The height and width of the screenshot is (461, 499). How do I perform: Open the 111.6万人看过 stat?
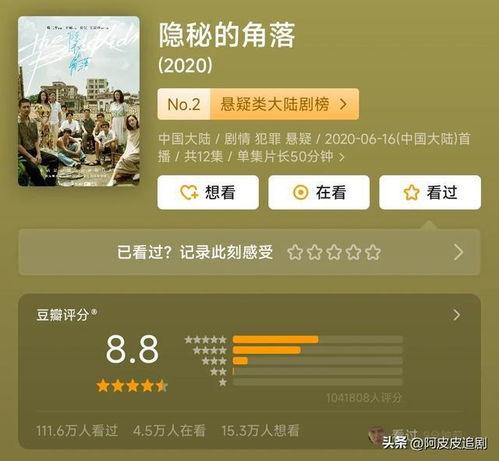(x=77, y=431)
